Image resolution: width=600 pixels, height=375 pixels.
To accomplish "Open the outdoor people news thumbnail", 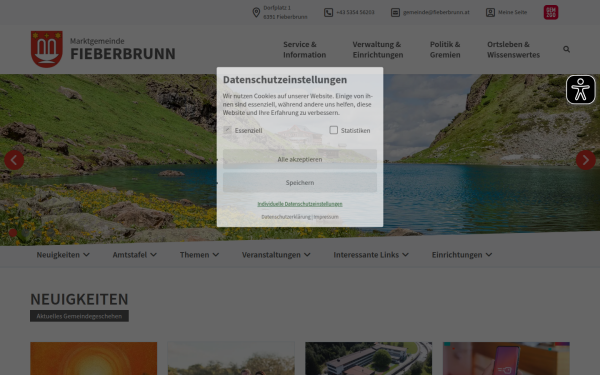I will tap(231, 359).
